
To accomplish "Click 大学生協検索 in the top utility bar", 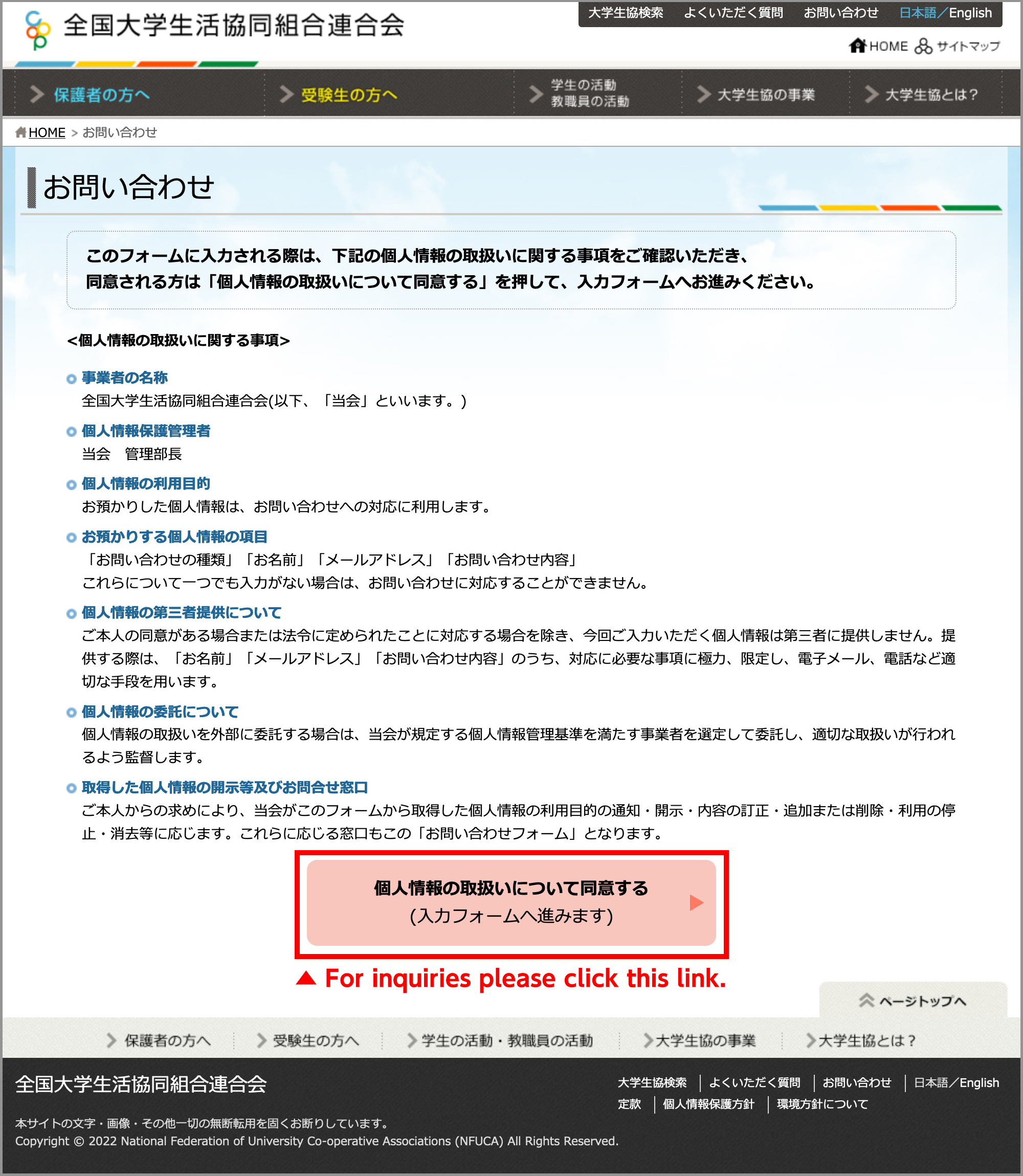I will (x=626, y=13).
